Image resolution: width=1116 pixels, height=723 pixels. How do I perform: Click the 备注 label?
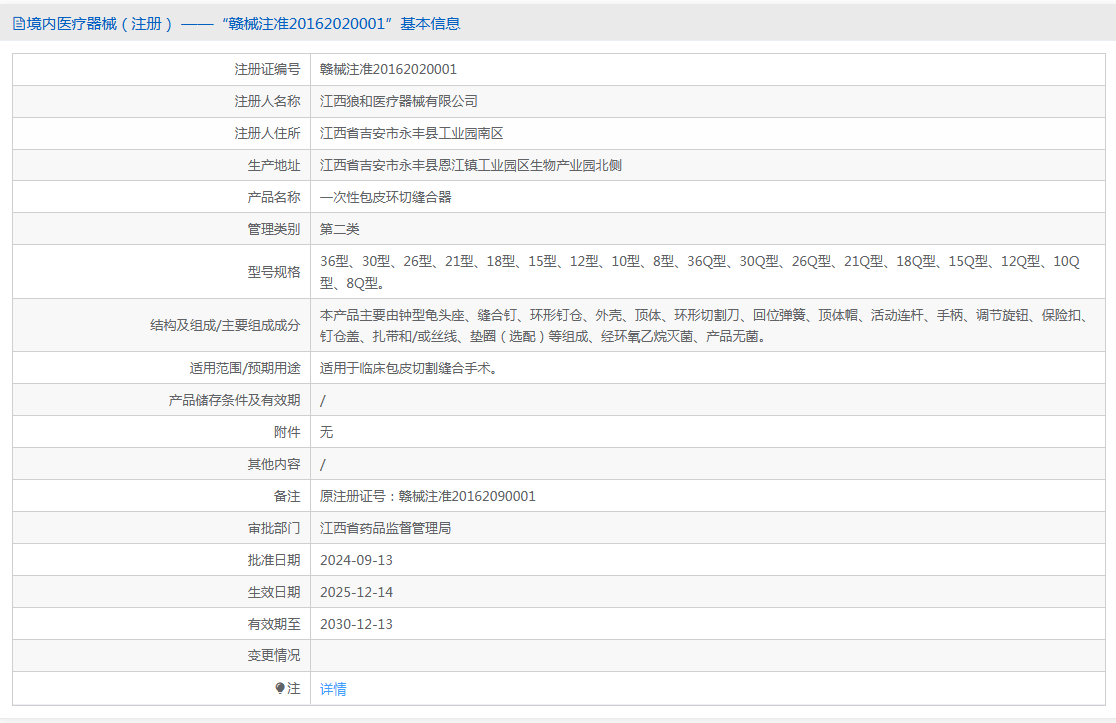[287, 496]
